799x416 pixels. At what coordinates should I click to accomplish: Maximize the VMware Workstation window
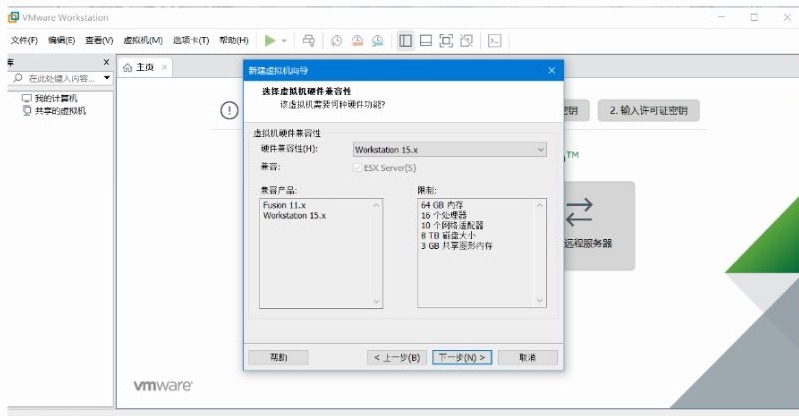point(754,17)
